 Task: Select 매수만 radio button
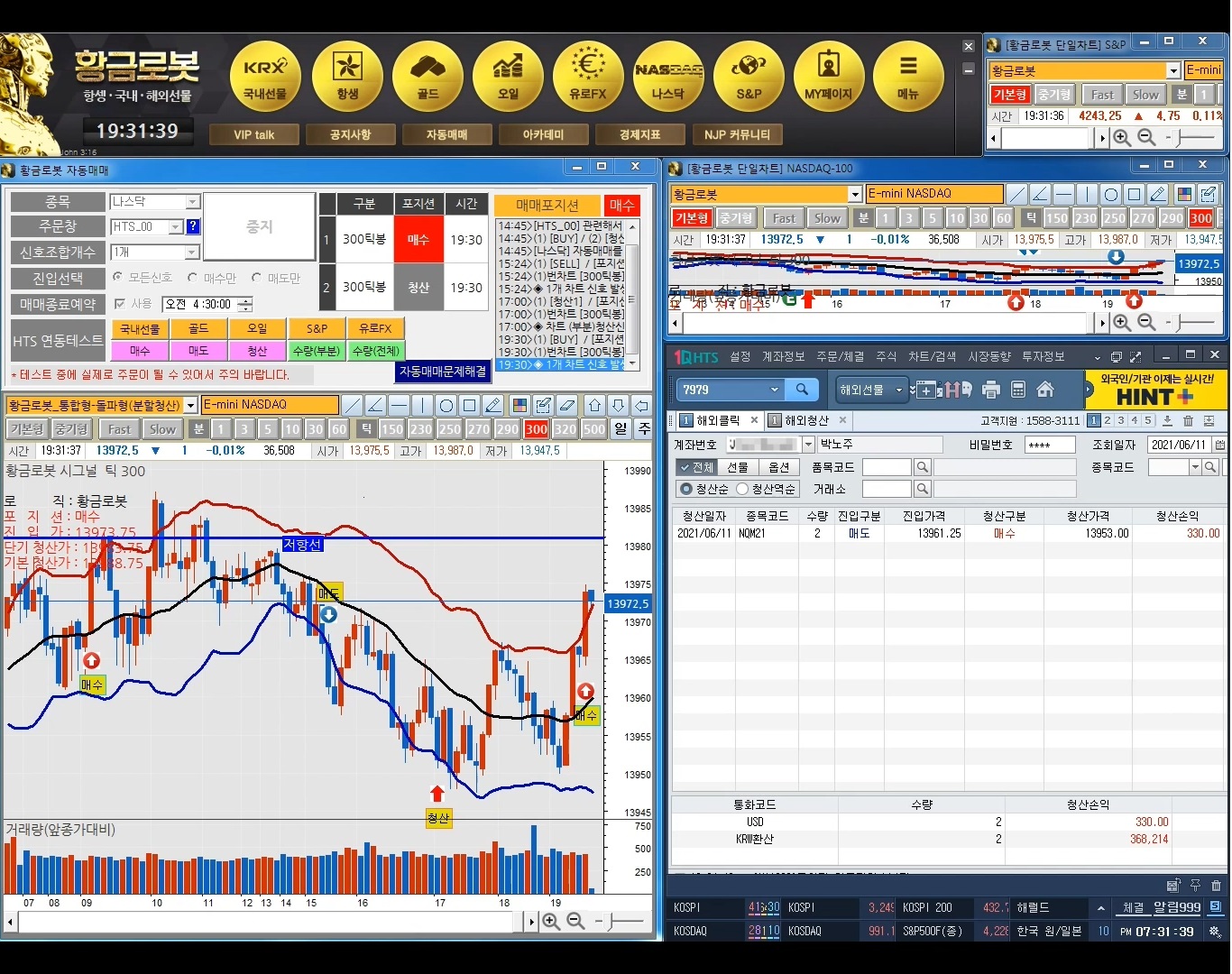pyautogui.click(x=192, y=278)
